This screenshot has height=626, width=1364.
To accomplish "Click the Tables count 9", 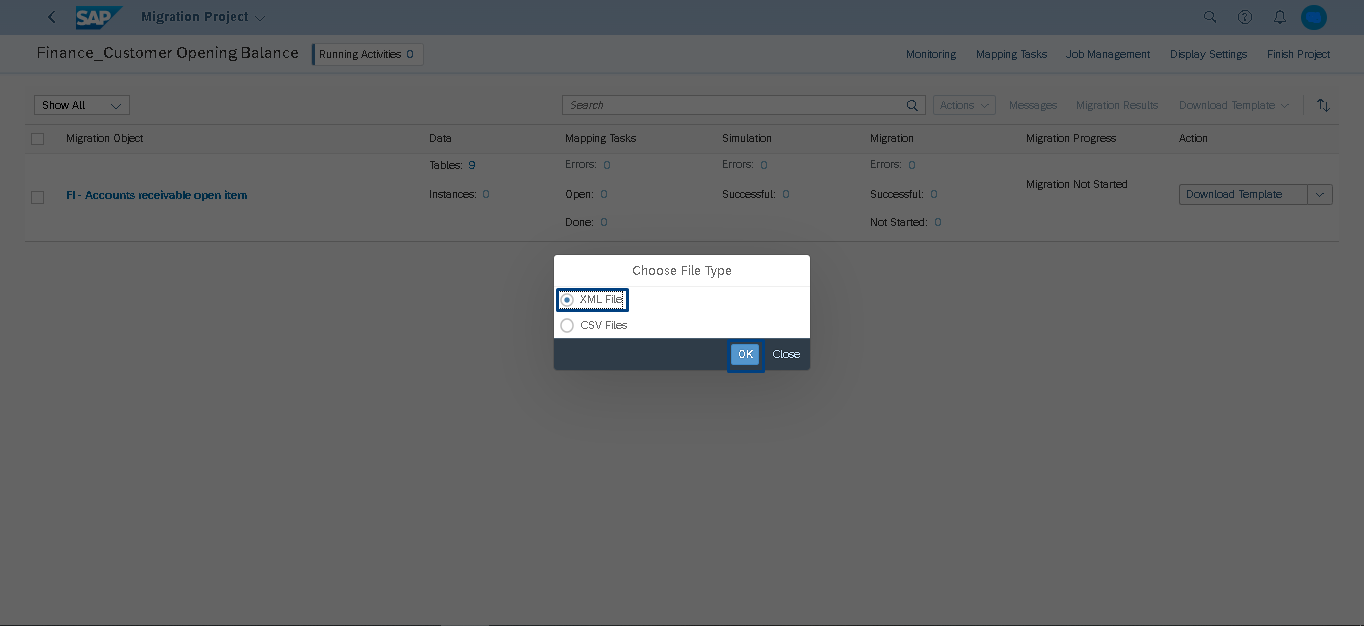I will [x=472, y=165].
